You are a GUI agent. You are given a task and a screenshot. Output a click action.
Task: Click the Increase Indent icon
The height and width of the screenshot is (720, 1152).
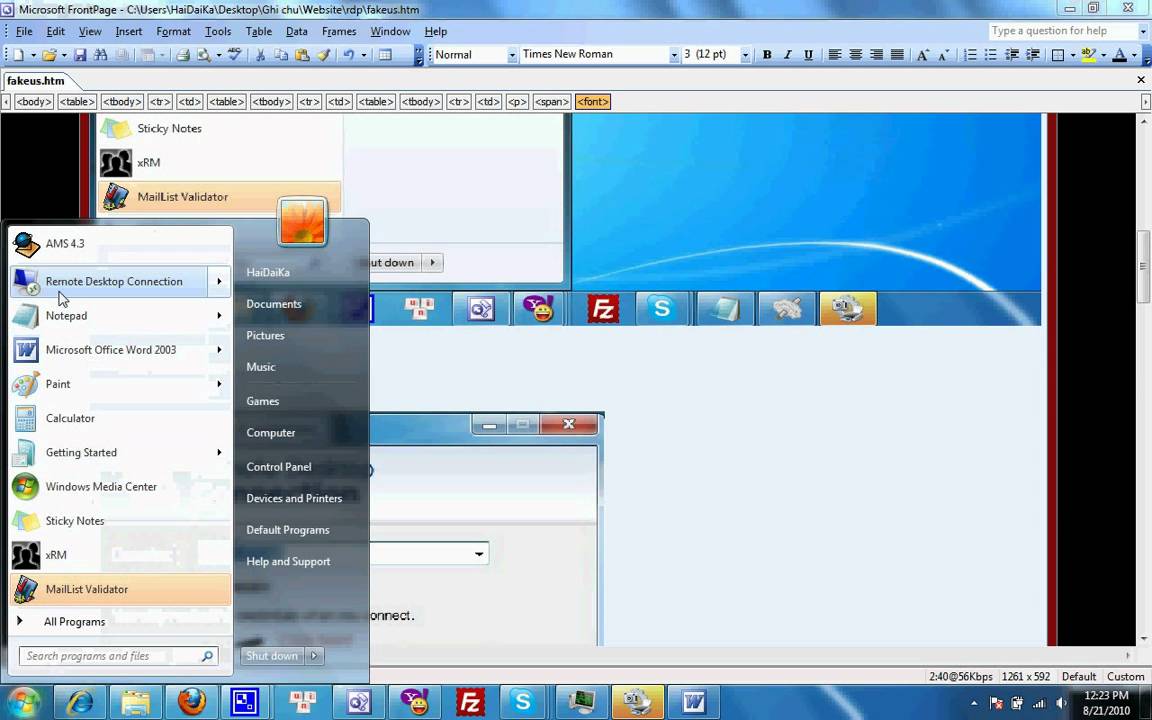click(1033, 55)
